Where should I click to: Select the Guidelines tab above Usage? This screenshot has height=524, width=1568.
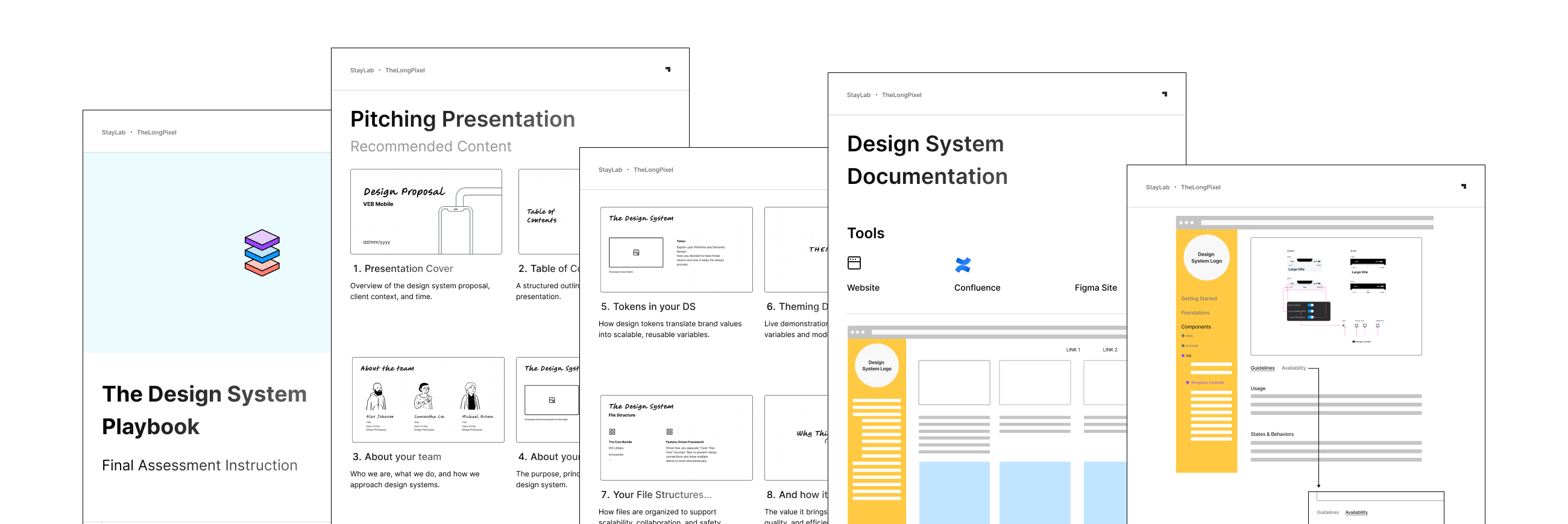click(x=1262, y=368)
